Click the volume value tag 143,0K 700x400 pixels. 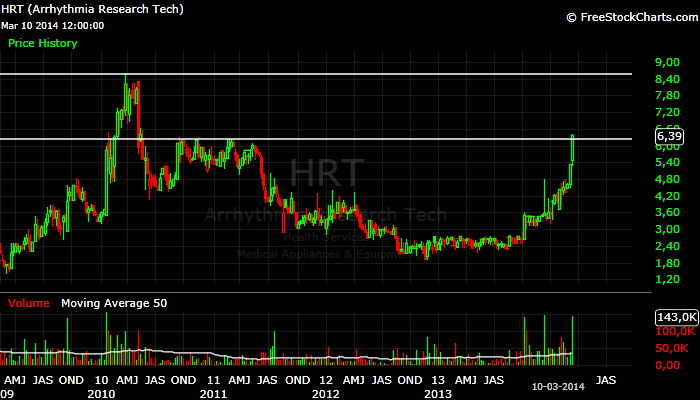point(676,317)
